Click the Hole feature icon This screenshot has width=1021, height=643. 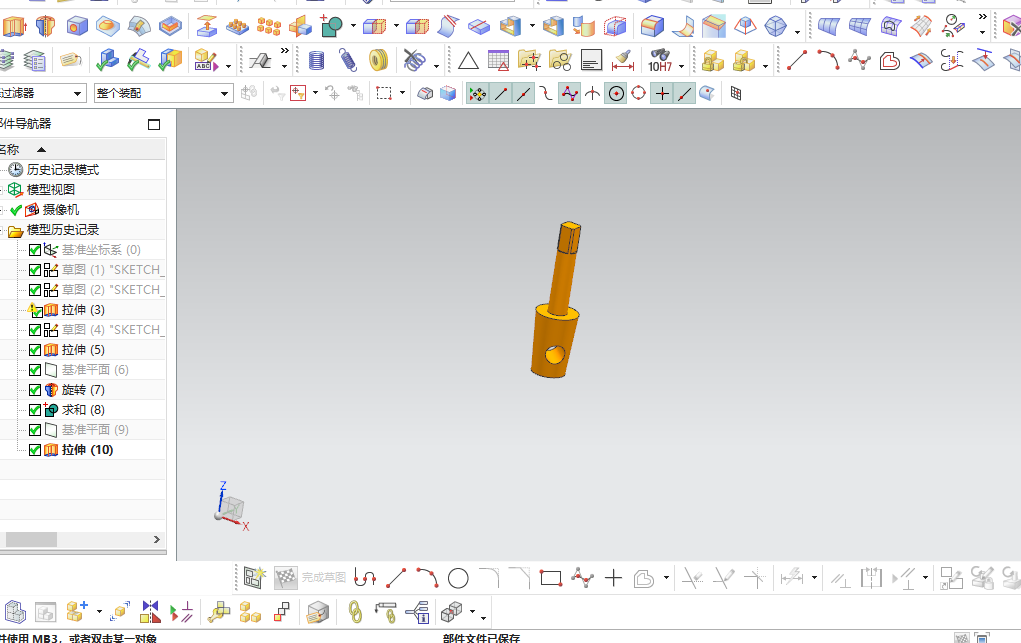(x=77, y=26)
